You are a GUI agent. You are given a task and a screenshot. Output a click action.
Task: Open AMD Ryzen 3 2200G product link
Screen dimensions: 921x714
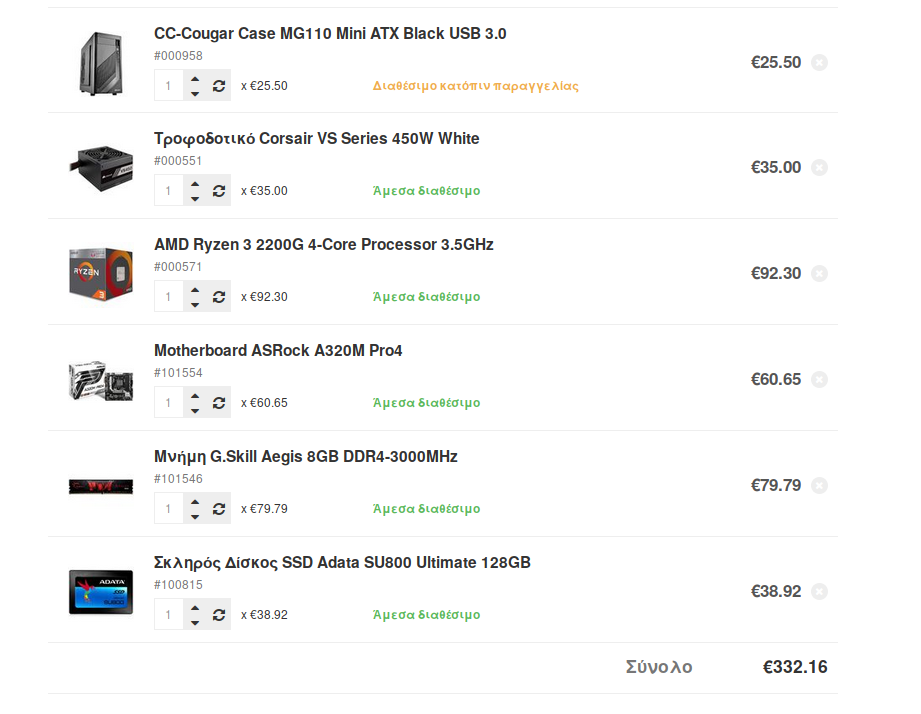(x=324, y=244)
